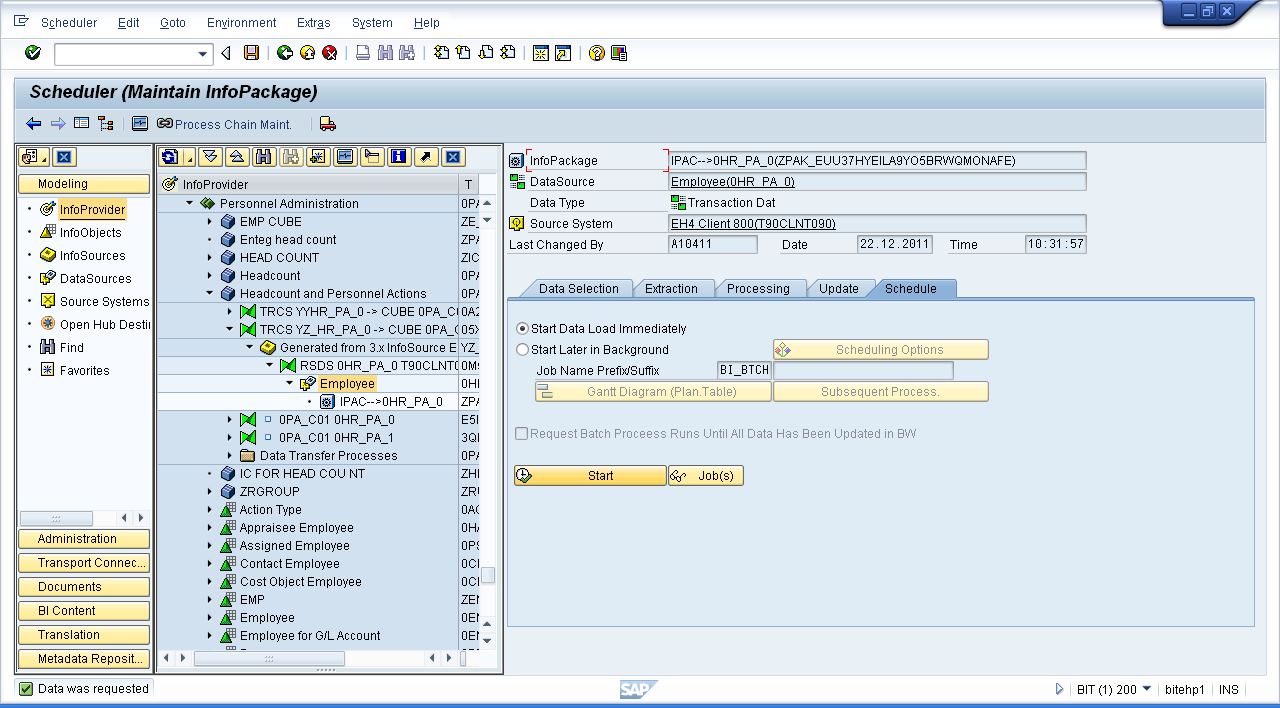Image resolution: width=1280 pixels, height=708 pixels.
Task: Select Start Data Load Immediately option
Action: point(522,328)
